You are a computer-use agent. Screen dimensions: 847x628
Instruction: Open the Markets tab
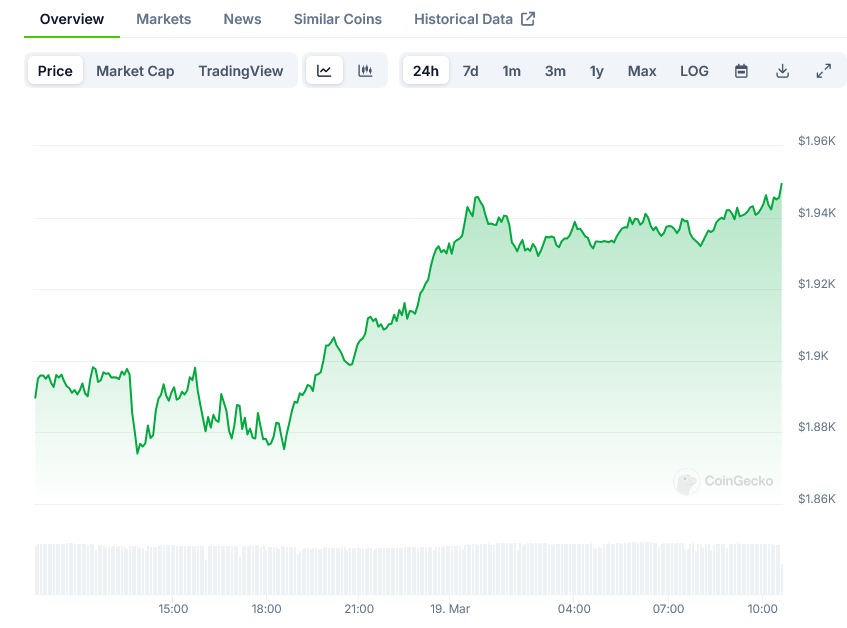tap(163, 19)
